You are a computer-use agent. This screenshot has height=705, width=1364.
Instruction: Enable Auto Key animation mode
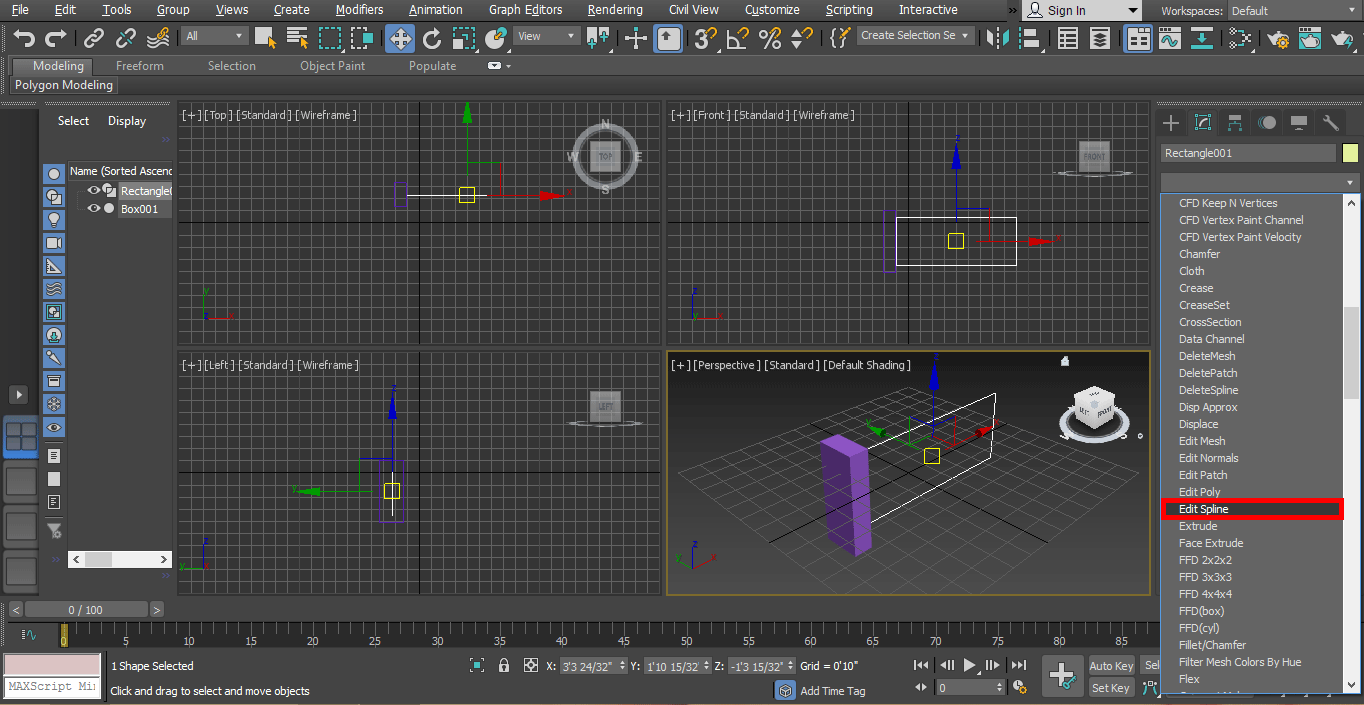point(1111,666)
